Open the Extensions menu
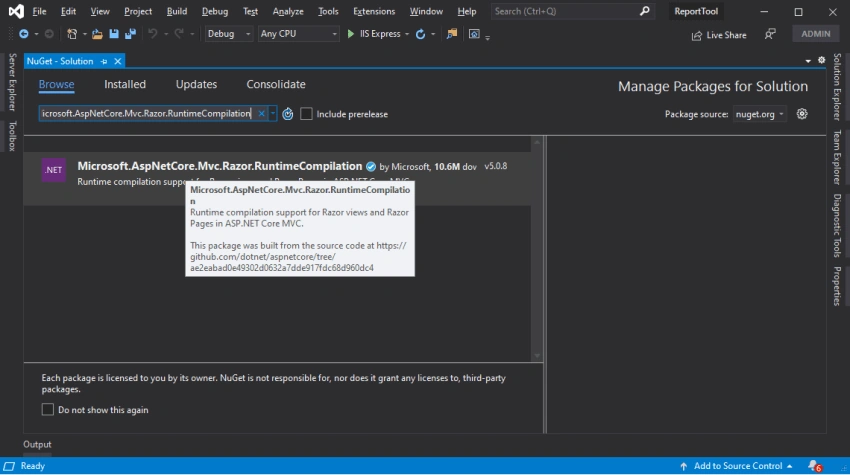Image resolution: width=850 pixels, height=475 pixels. click(374, 11)
